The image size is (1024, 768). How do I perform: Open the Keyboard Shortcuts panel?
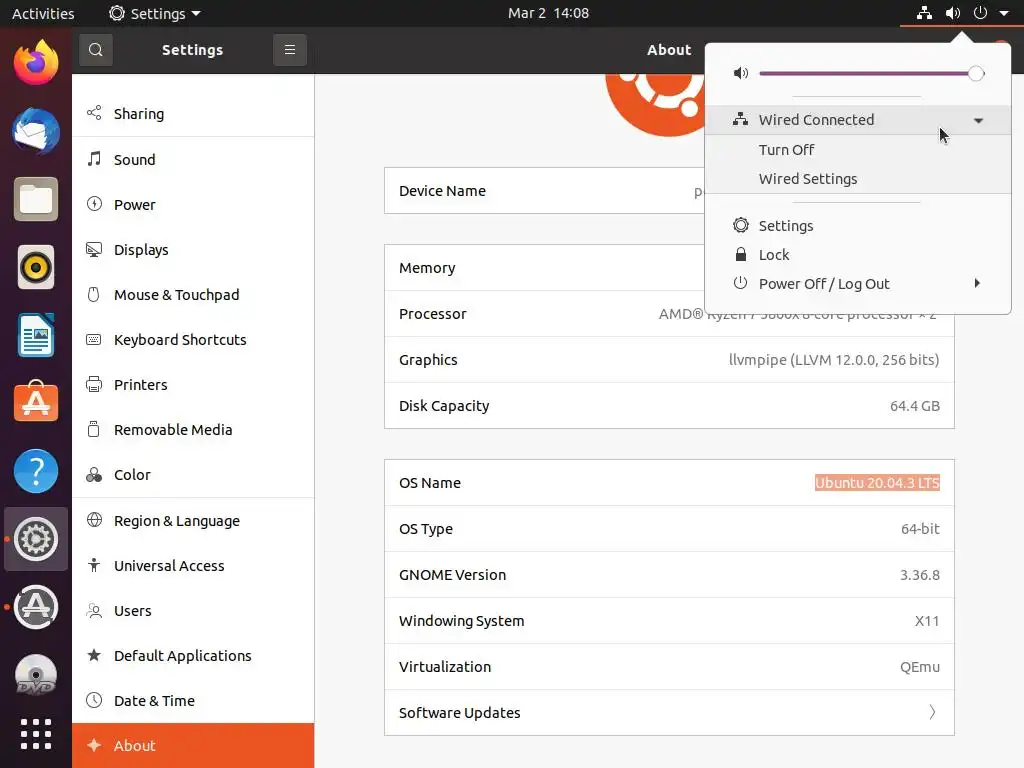pos(193,340)
